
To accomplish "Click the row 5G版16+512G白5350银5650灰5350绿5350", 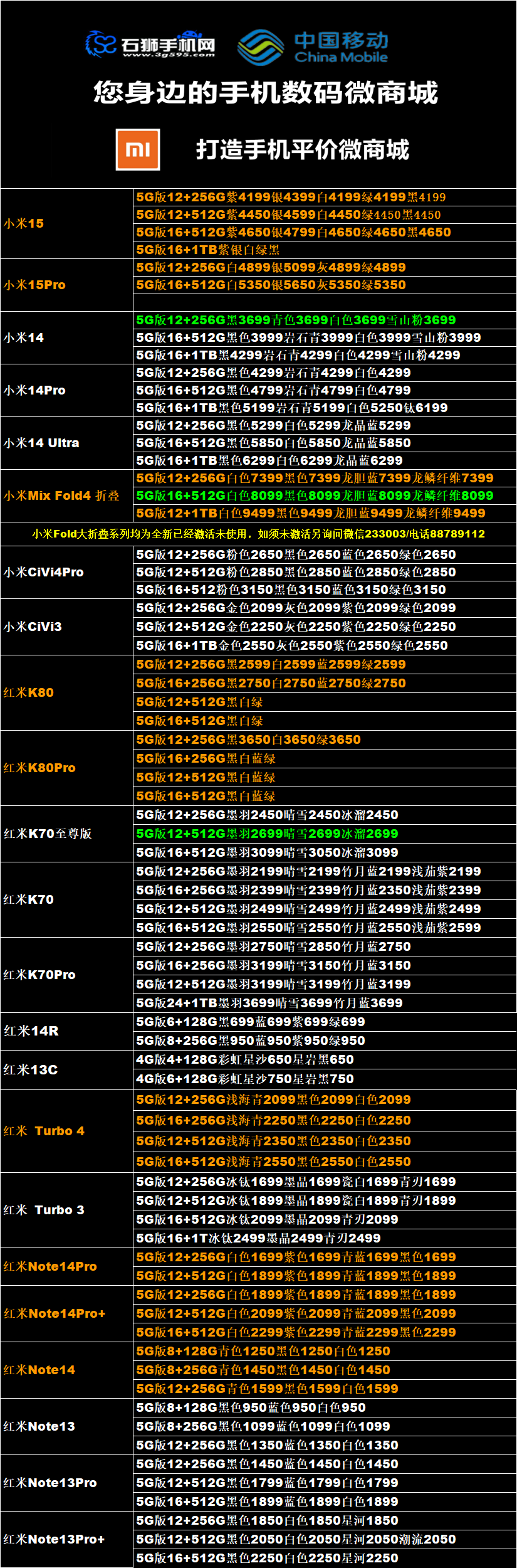I will tap(325, 285).
